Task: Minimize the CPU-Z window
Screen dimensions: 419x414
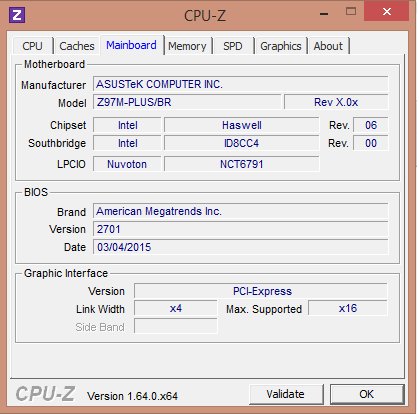Action: click(x=324, y=14)
